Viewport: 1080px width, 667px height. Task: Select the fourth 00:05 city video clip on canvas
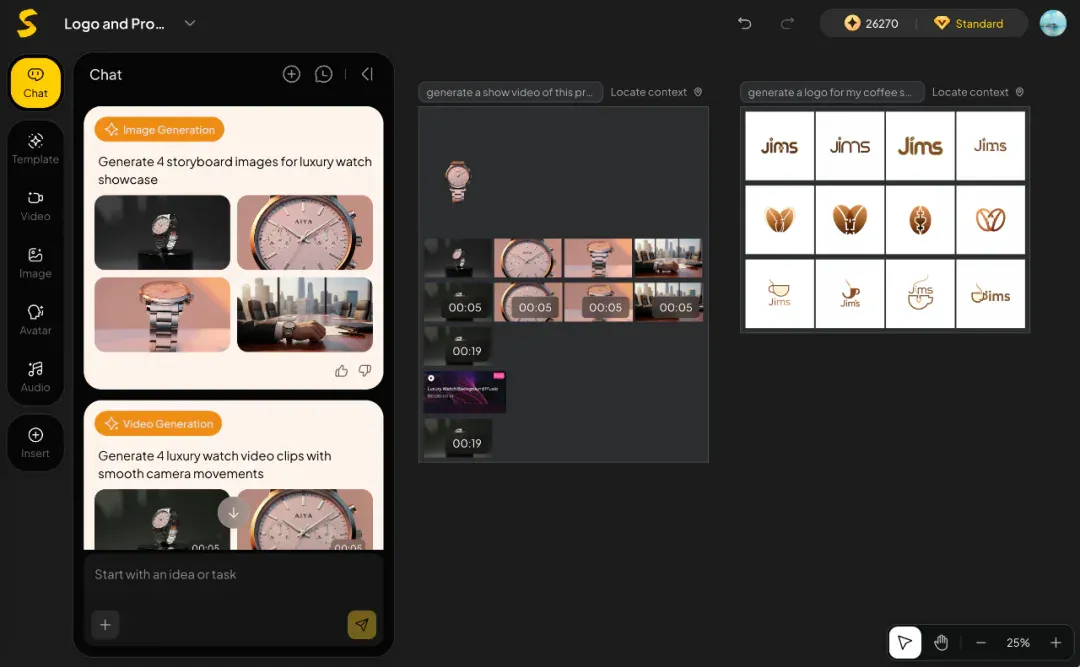click(x=669, y=301)
